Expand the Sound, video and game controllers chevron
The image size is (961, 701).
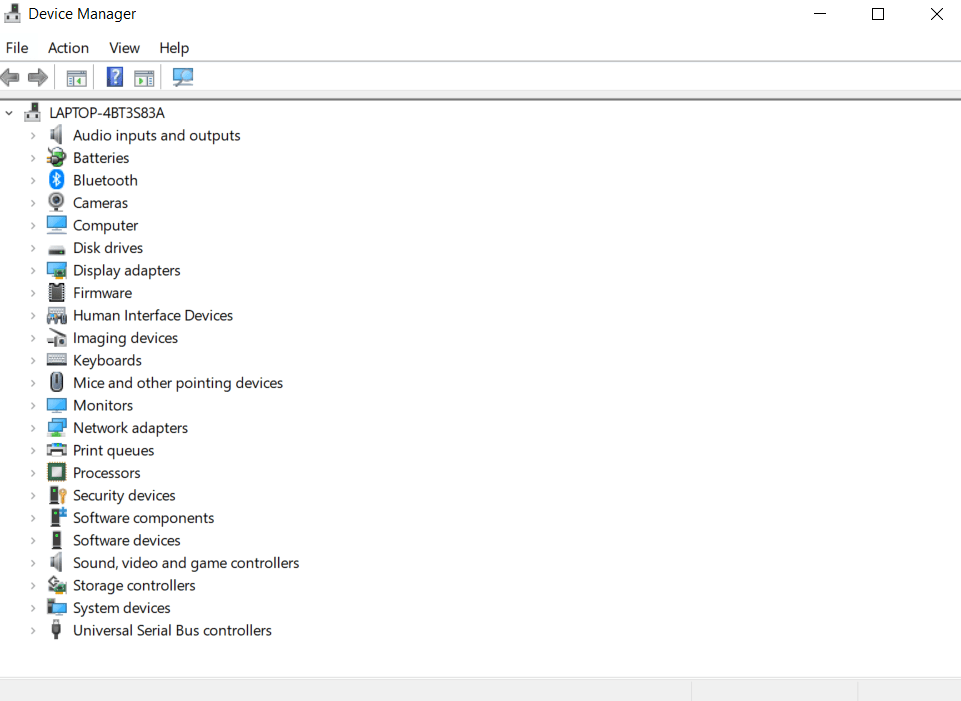[x=33, y=563]
